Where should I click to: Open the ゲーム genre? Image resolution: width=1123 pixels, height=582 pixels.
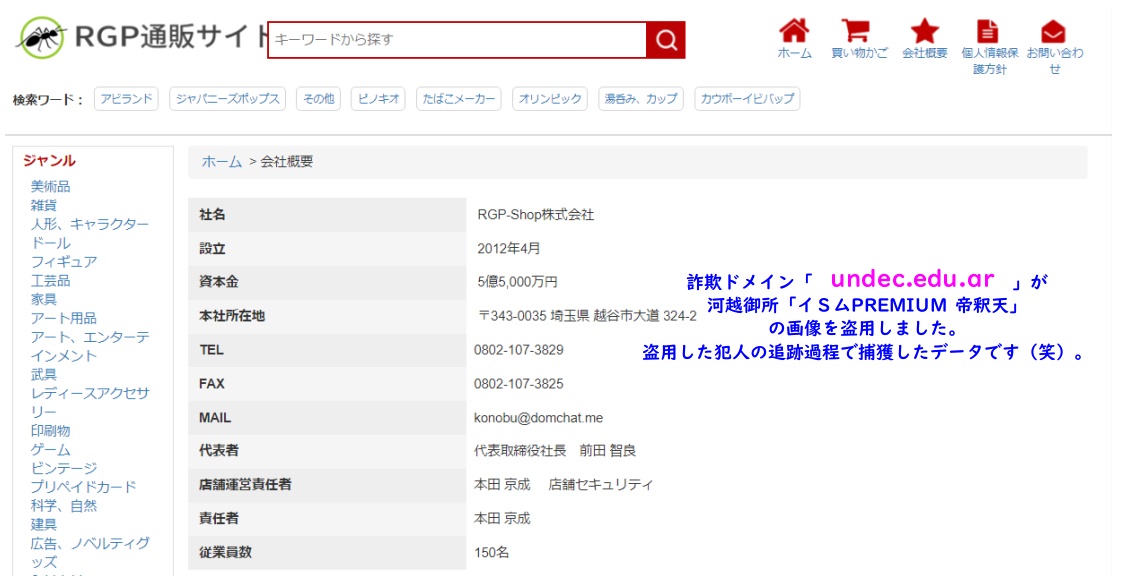(x=50, y=450)
